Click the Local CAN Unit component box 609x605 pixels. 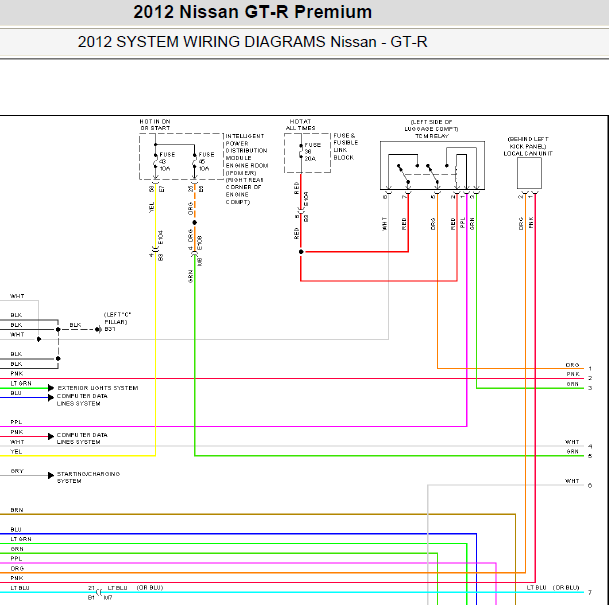(x=529, y=173)
